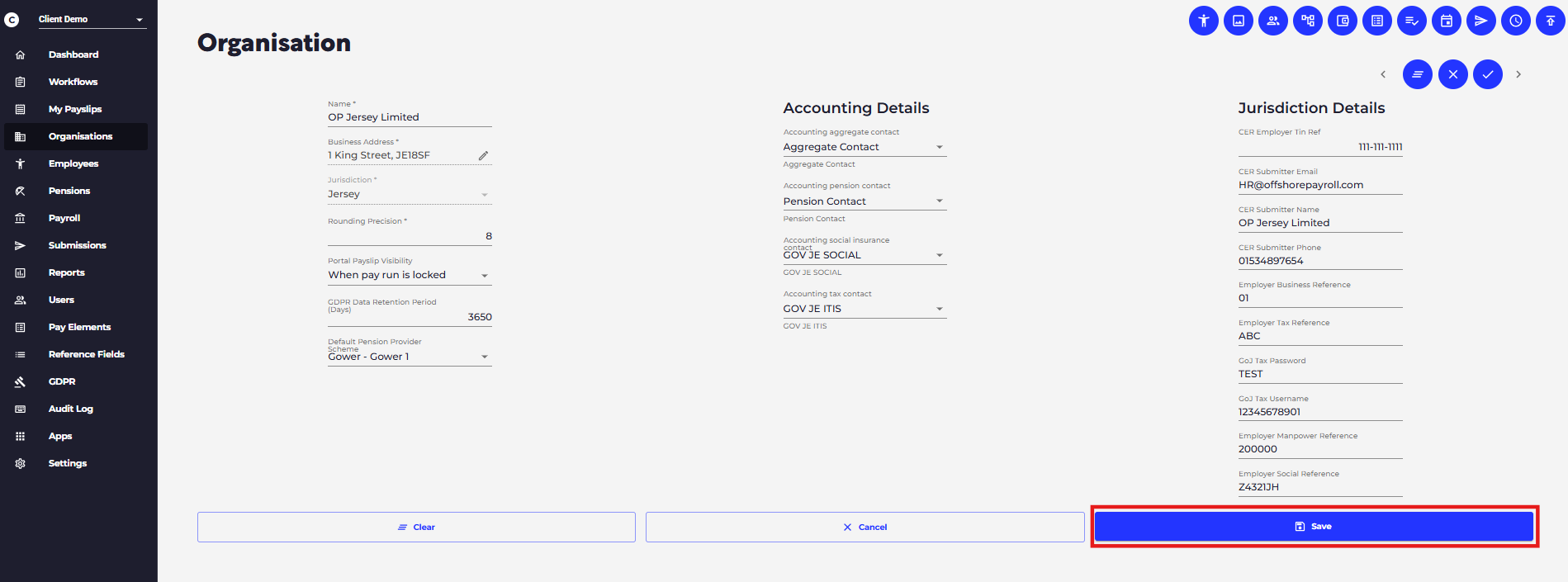Screen dimensions: 1568x582
Task: Click the accessibility person icon in top toolbar
Action: (1204, 21)
